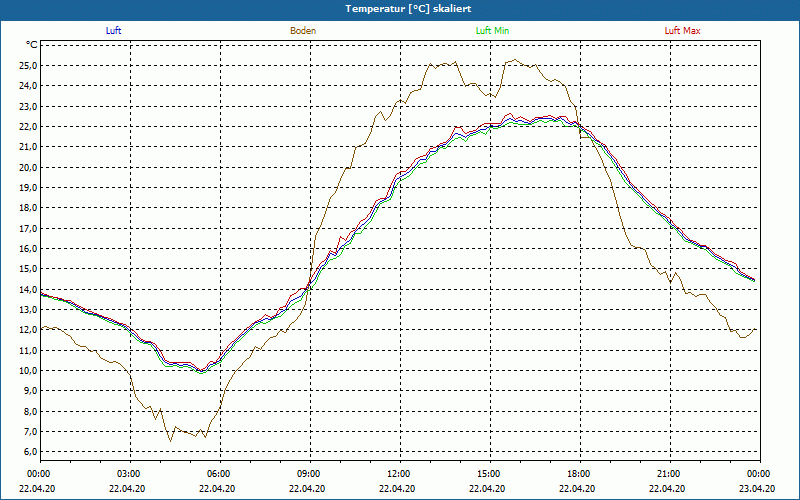
Task: Click the 9,0 y-axis value
Action: coord(31,391)
